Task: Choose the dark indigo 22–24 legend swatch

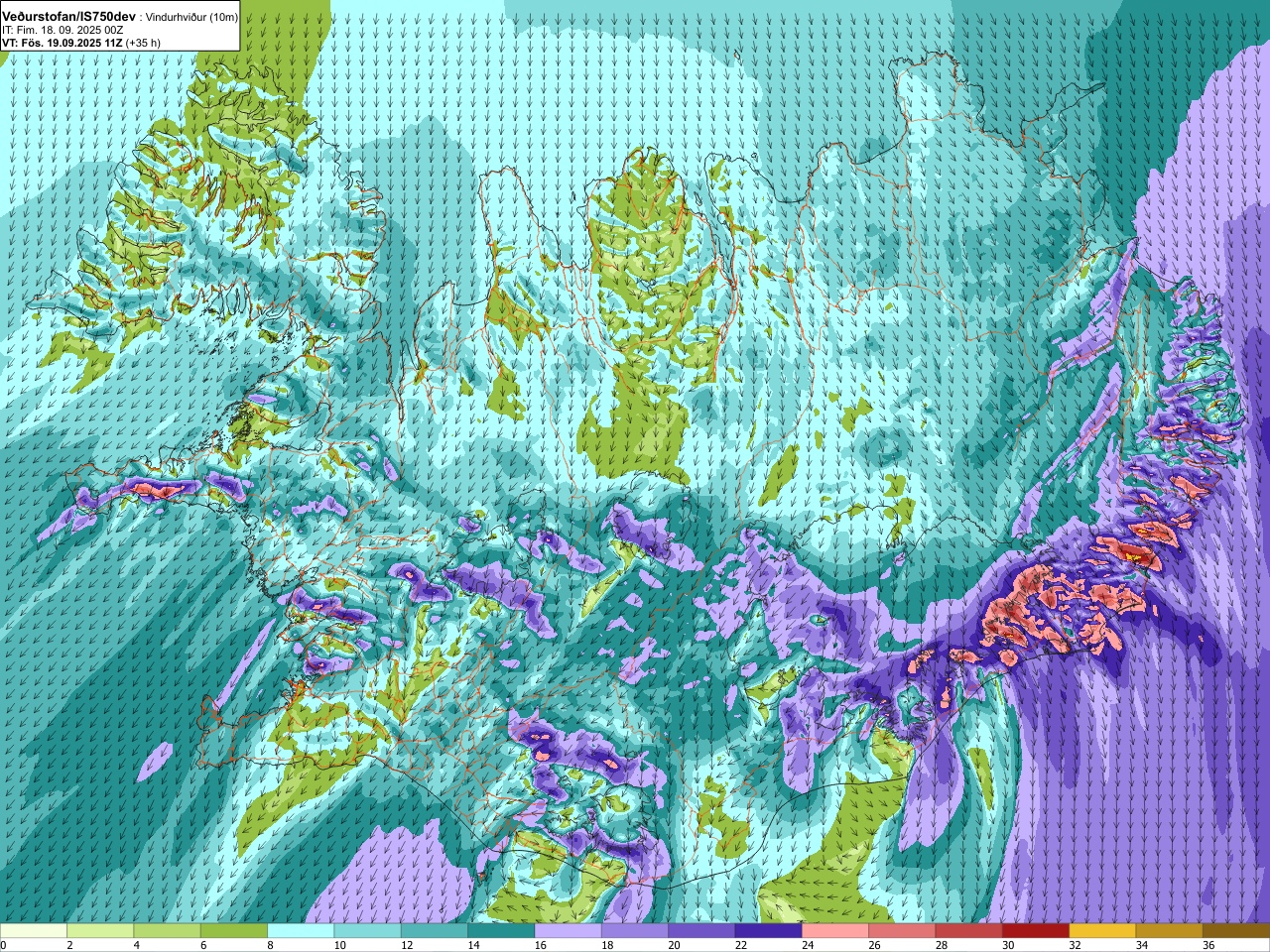Action: pos(768,931)
